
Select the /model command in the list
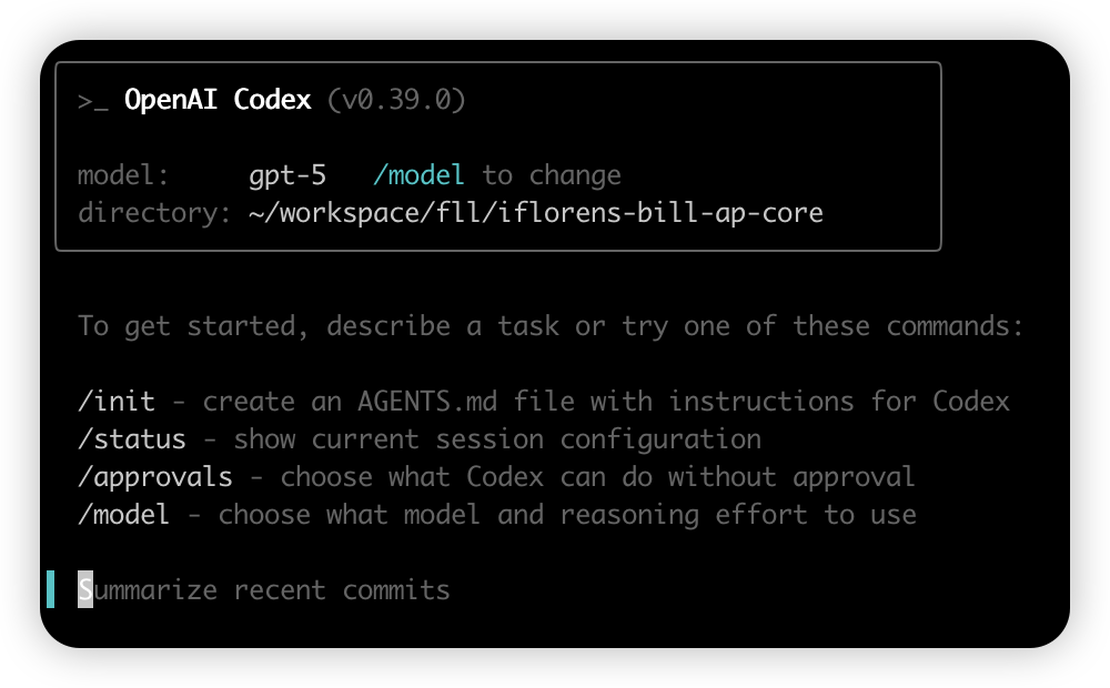[x=123, y=515]
